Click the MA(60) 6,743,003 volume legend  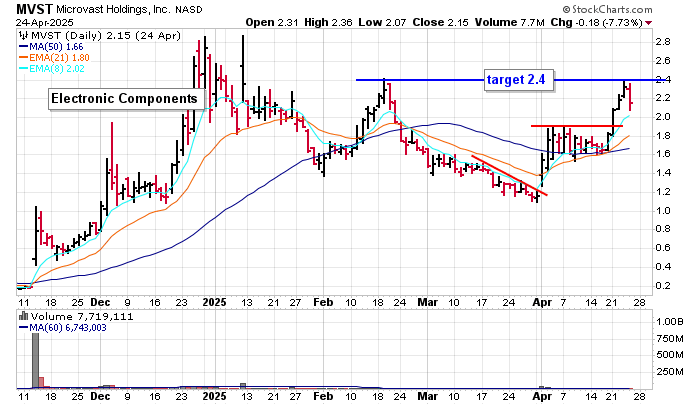click(62, 328)
